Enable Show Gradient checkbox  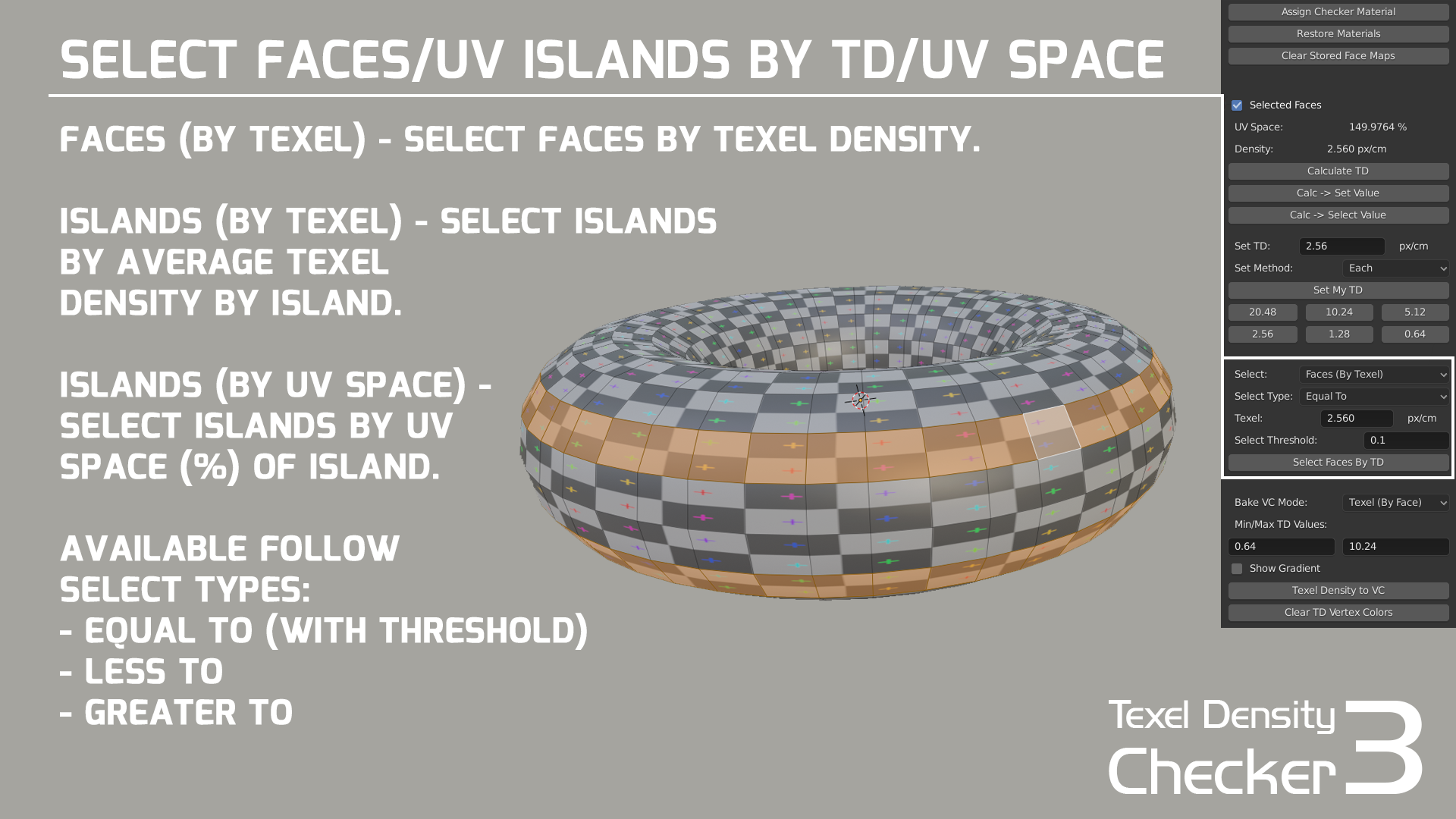pyautogui.click(x=1237, y=568)
